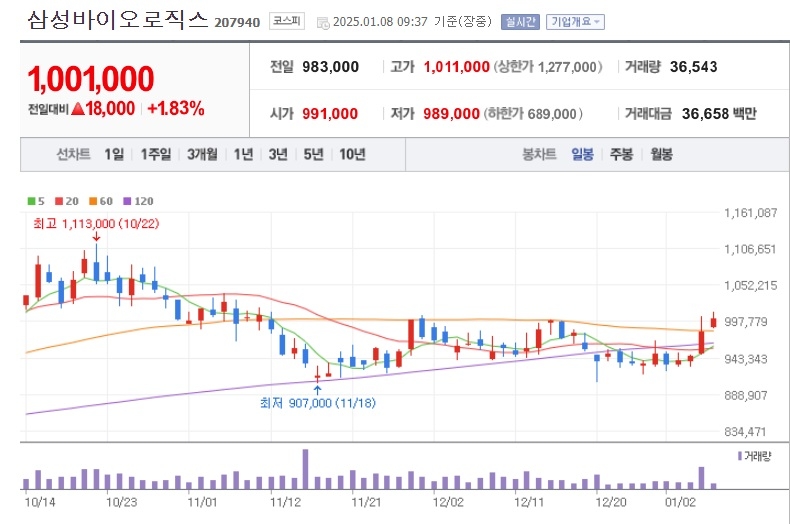790x524 pixels.
Task: Select the 5년 line chart tab
Action: pyautogui.click(x=313, y=154)
